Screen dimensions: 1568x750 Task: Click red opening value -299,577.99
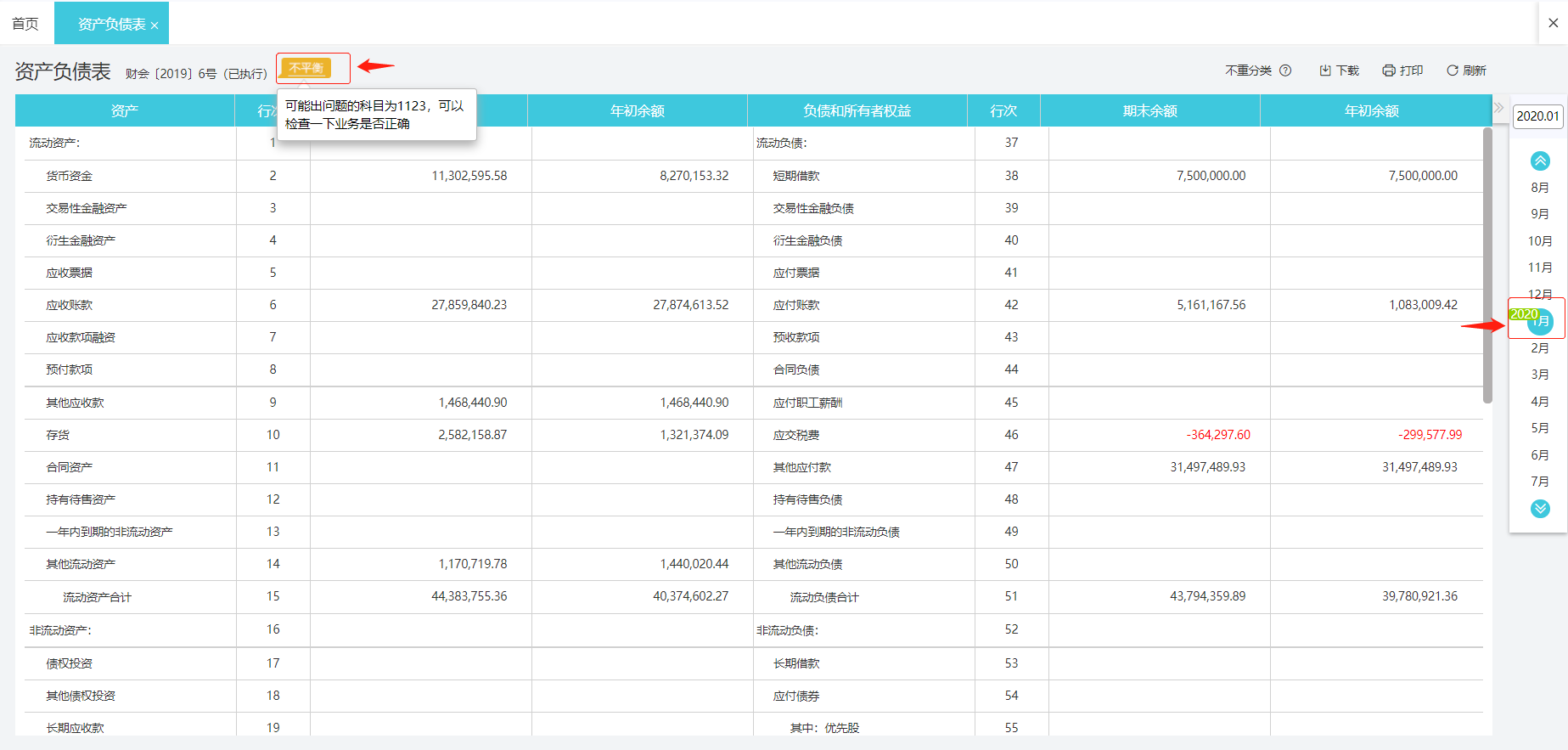click(1430, 435)
